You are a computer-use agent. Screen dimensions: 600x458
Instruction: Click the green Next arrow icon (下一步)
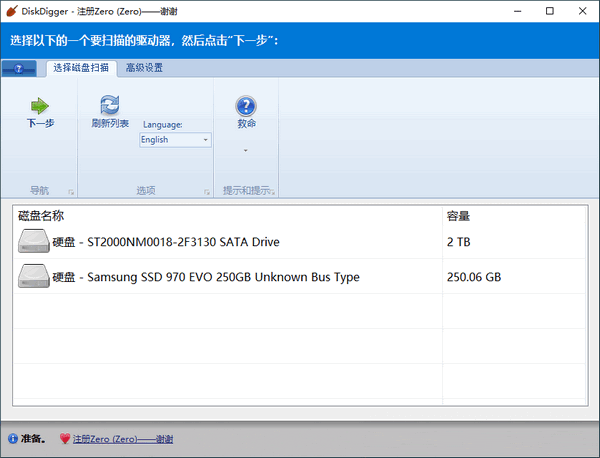39,106
